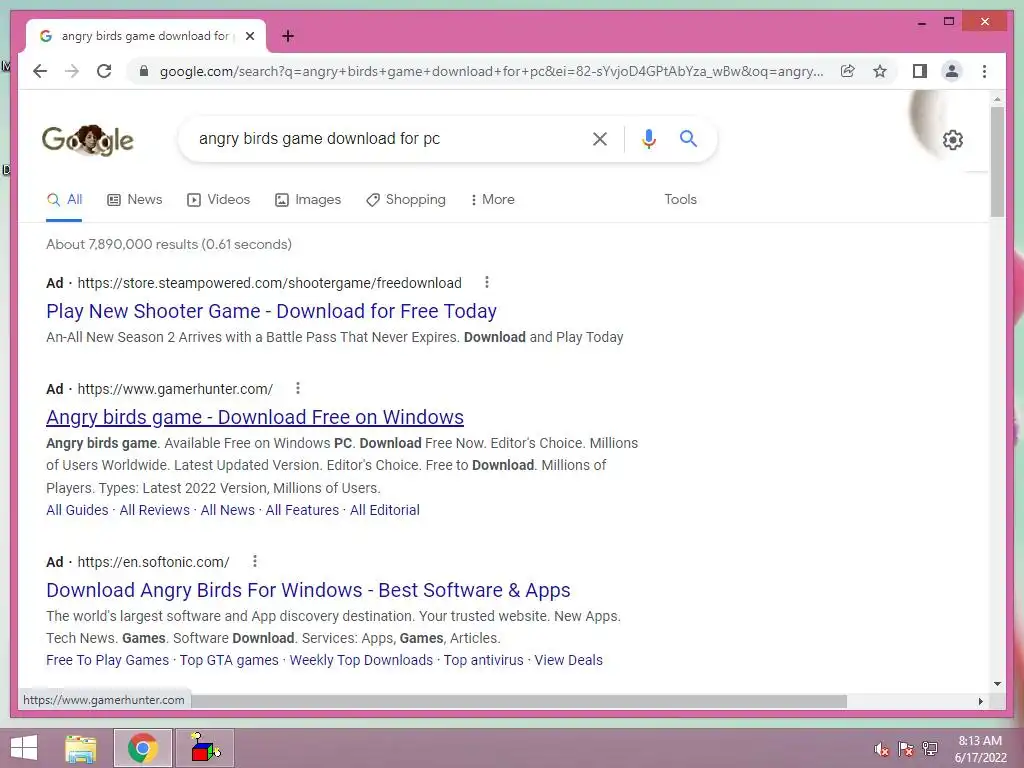Open the All Features sitelink

(302, 510)
